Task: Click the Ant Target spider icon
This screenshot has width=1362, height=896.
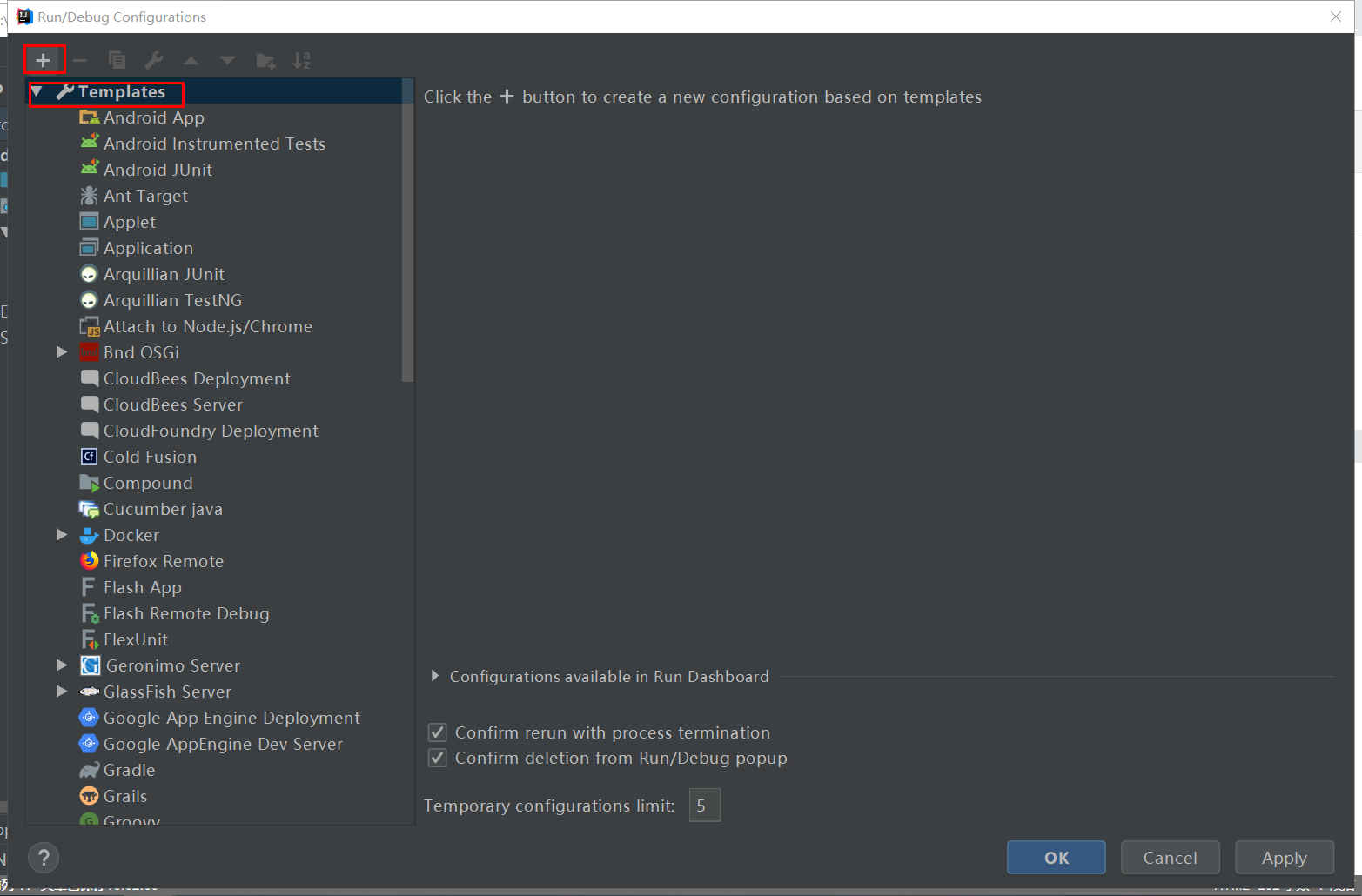Action: coord(89,196)
